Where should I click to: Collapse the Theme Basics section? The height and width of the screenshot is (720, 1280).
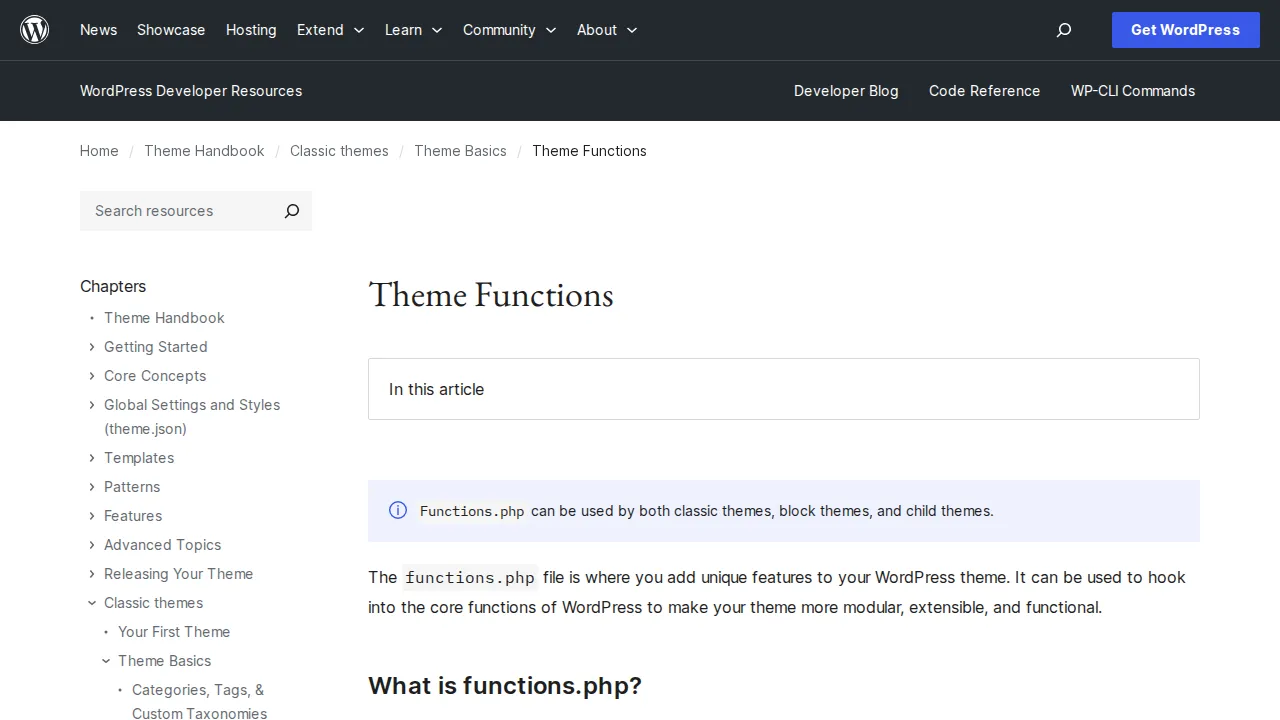(x=106, y=661)
